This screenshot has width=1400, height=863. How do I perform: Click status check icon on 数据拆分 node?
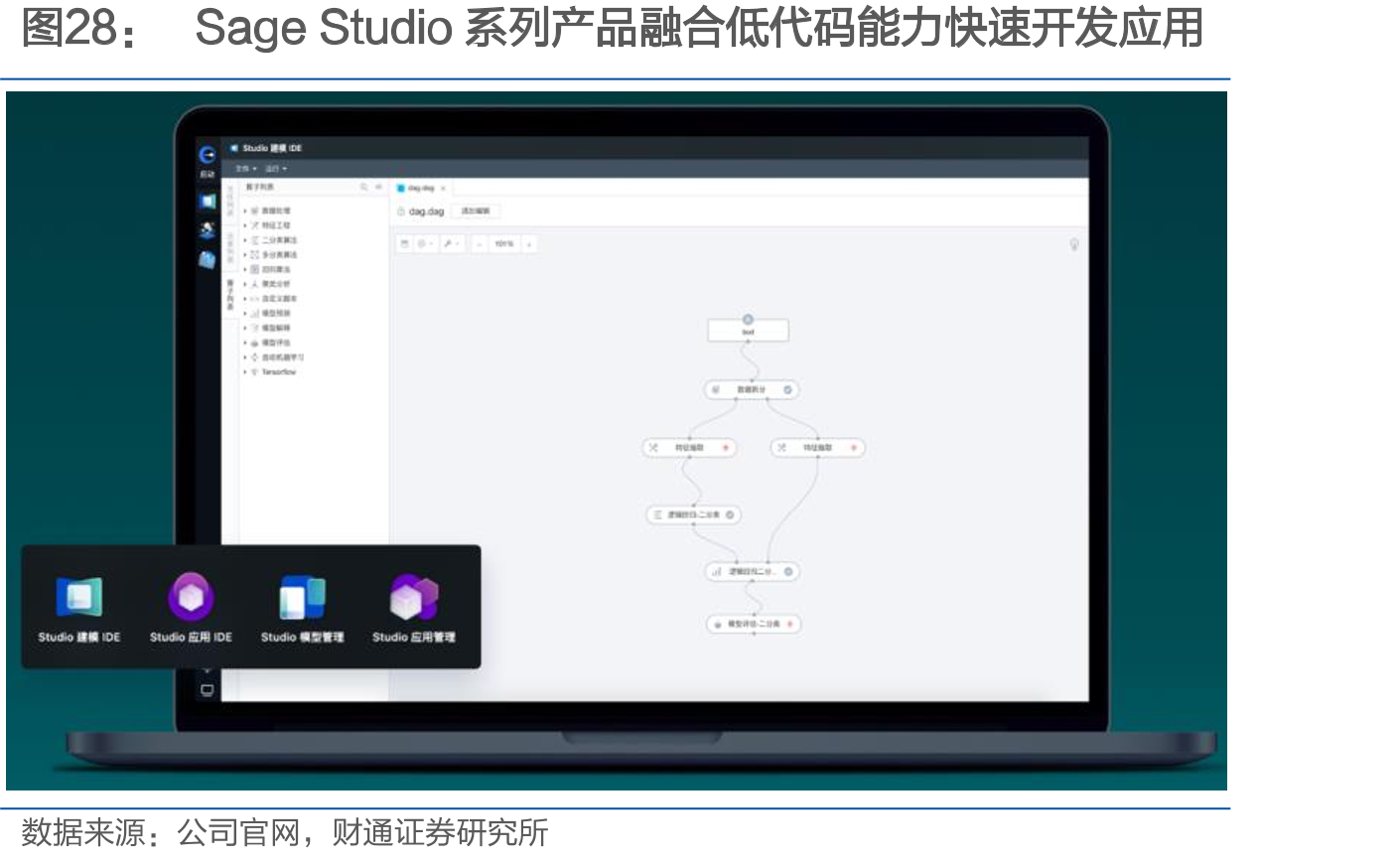788,389
